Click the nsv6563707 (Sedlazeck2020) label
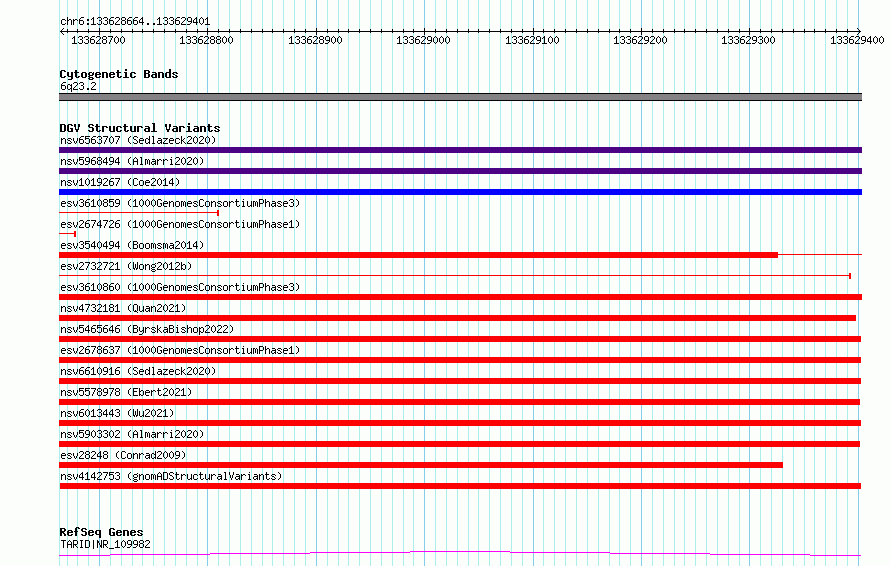This screenshot has height=566, width=890. point(138,140)
